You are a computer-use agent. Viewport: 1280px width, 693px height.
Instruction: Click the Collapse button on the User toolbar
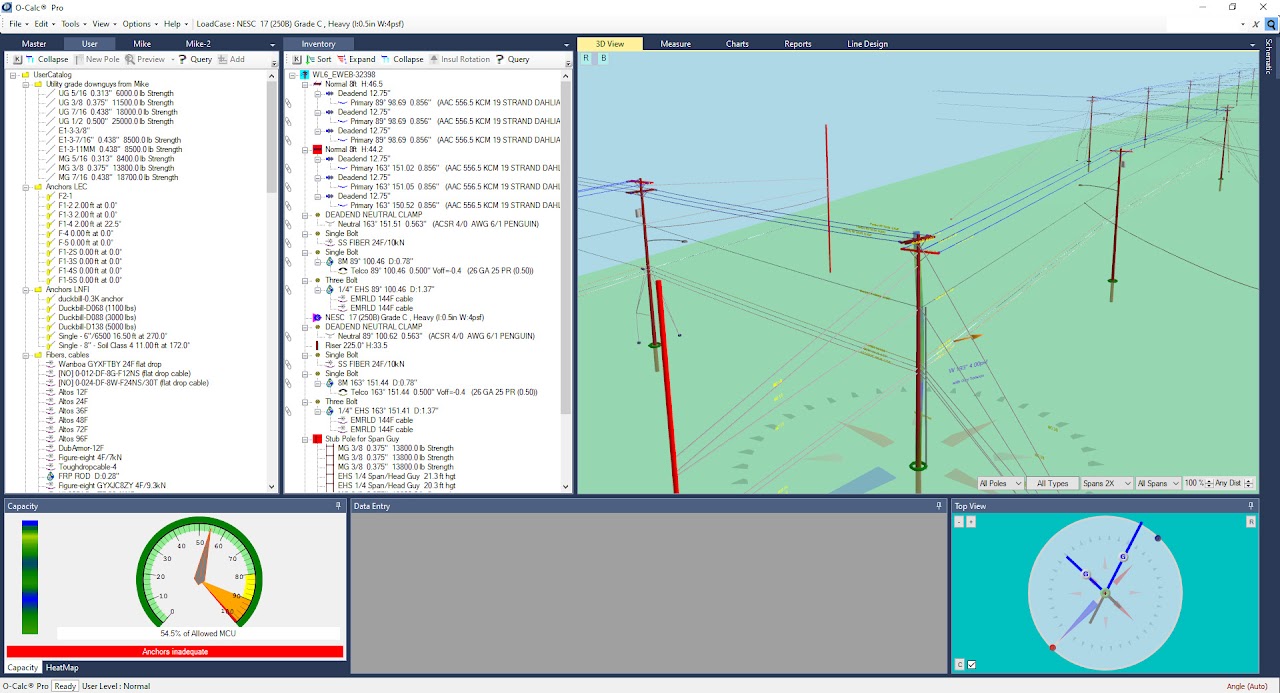[46, 59]
